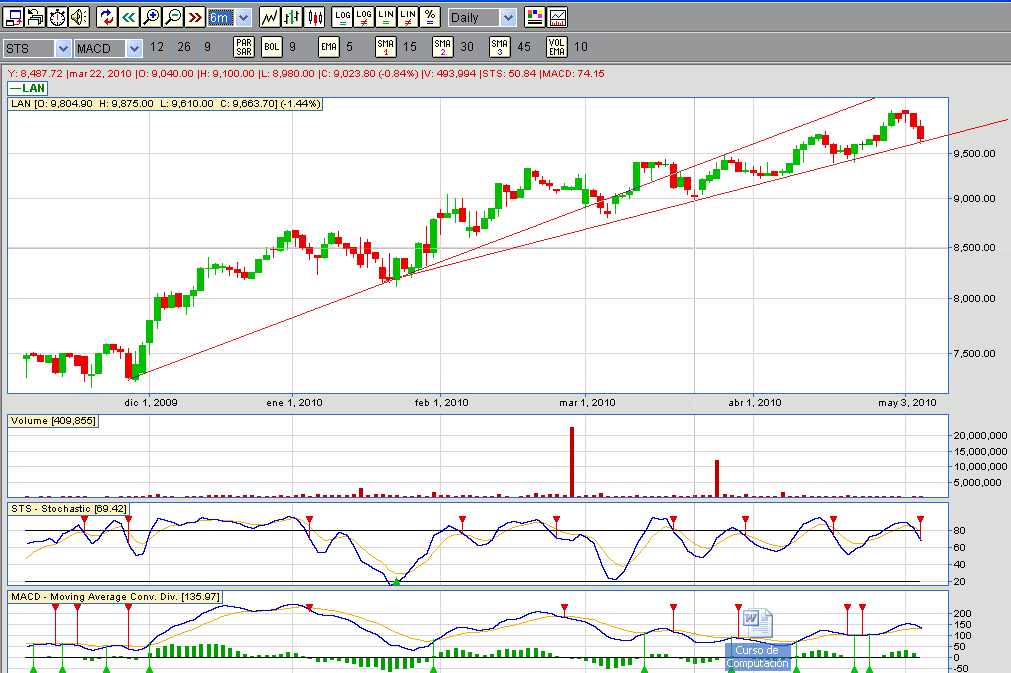The height and width of the screenshot is (673, 1011).
Task: Click the refresh chart icon
Action: pos(107,17)
